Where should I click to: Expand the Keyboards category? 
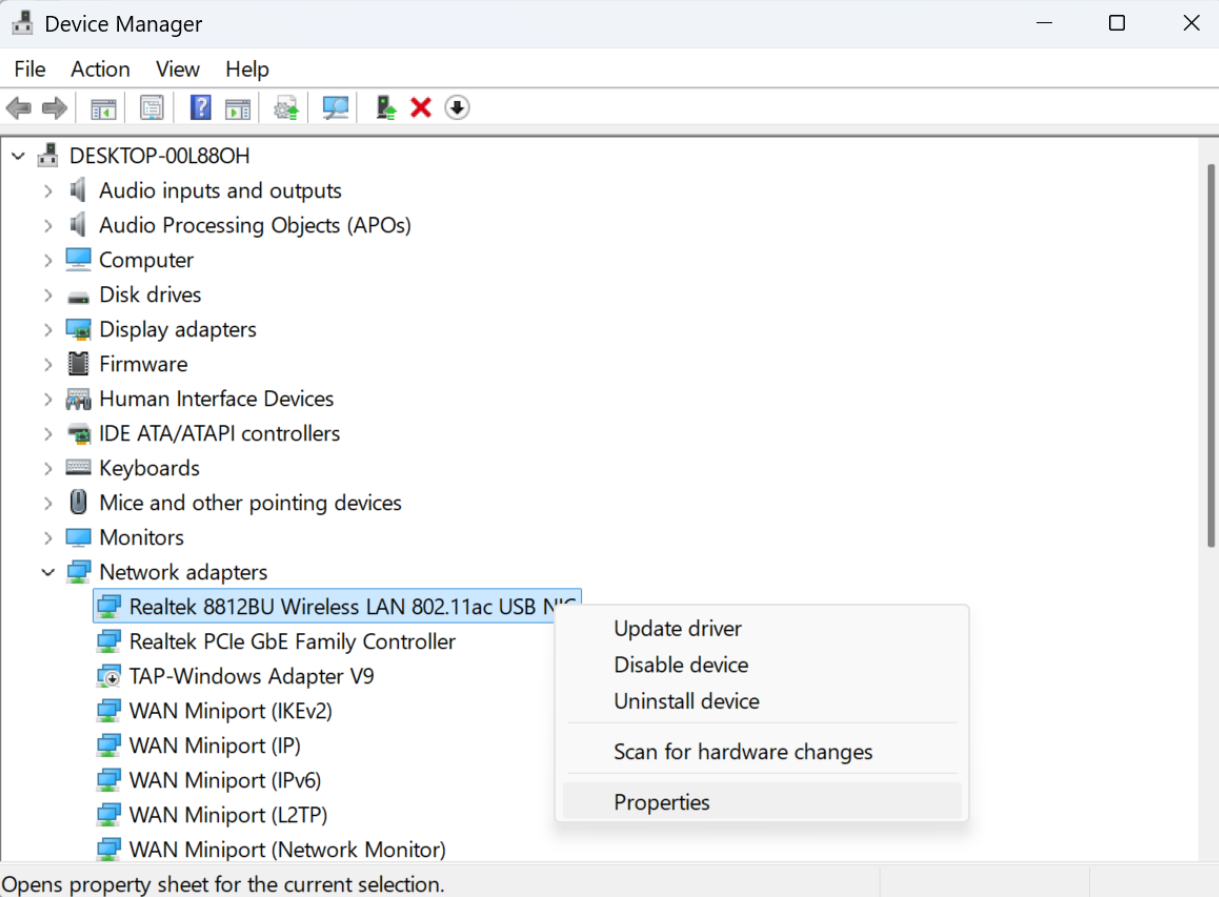pos(48,469)
